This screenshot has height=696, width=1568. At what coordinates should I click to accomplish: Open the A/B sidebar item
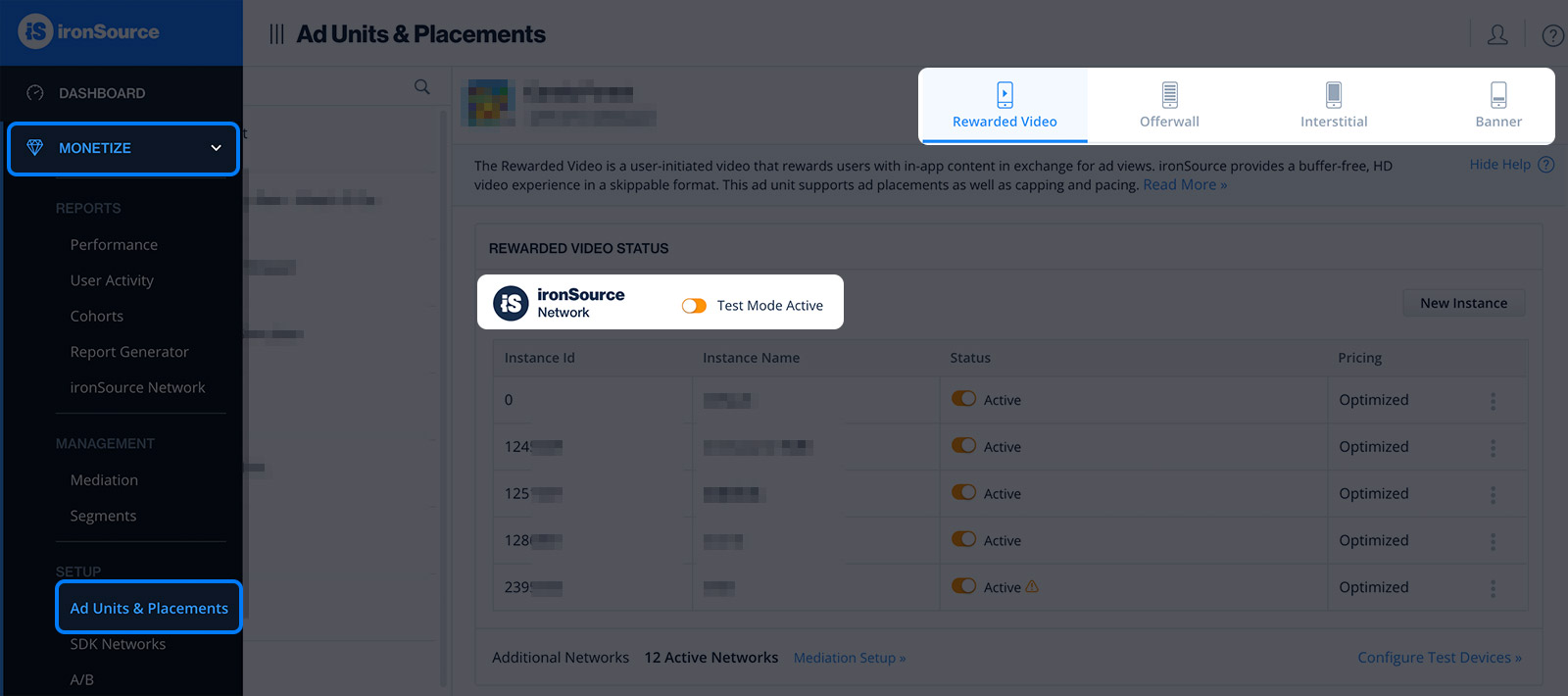pos(82,679)
